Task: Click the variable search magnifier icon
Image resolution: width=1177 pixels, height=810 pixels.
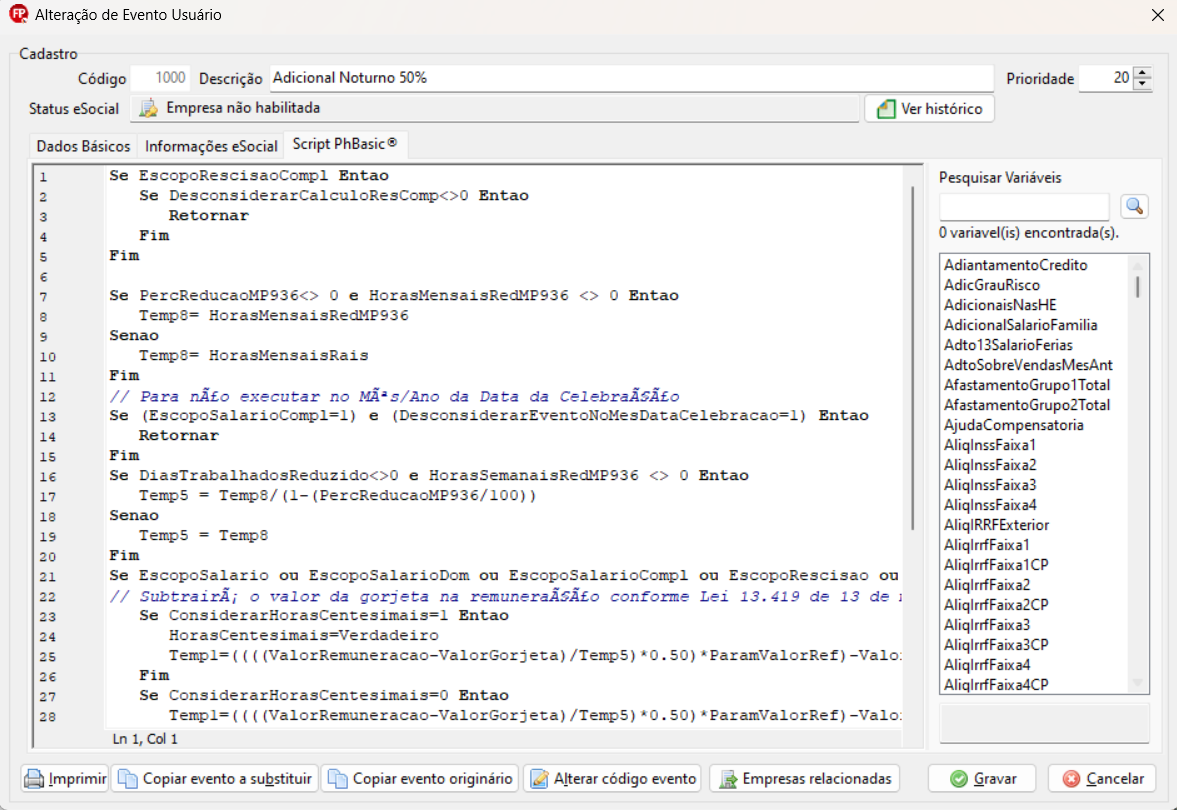Action: coord(1134,206)
